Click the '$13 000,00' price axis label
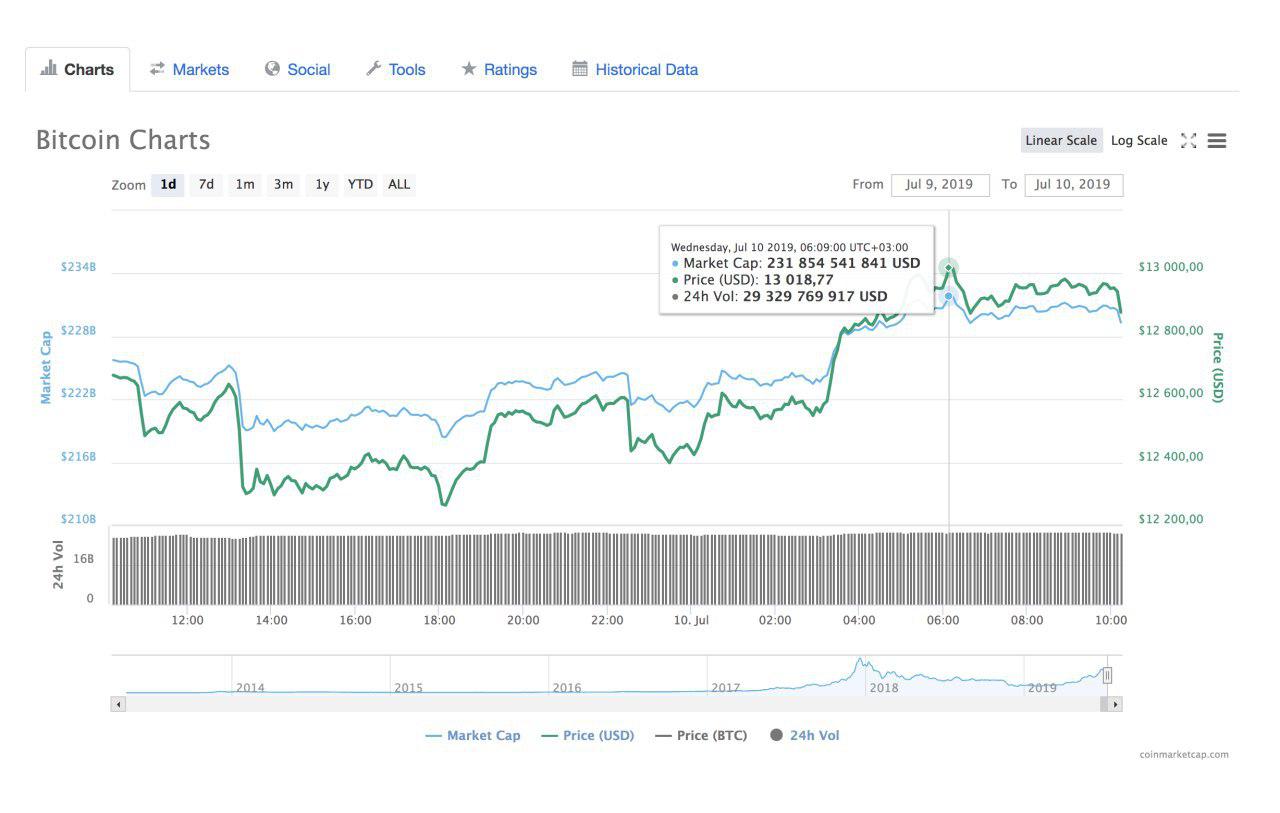 1171,267
